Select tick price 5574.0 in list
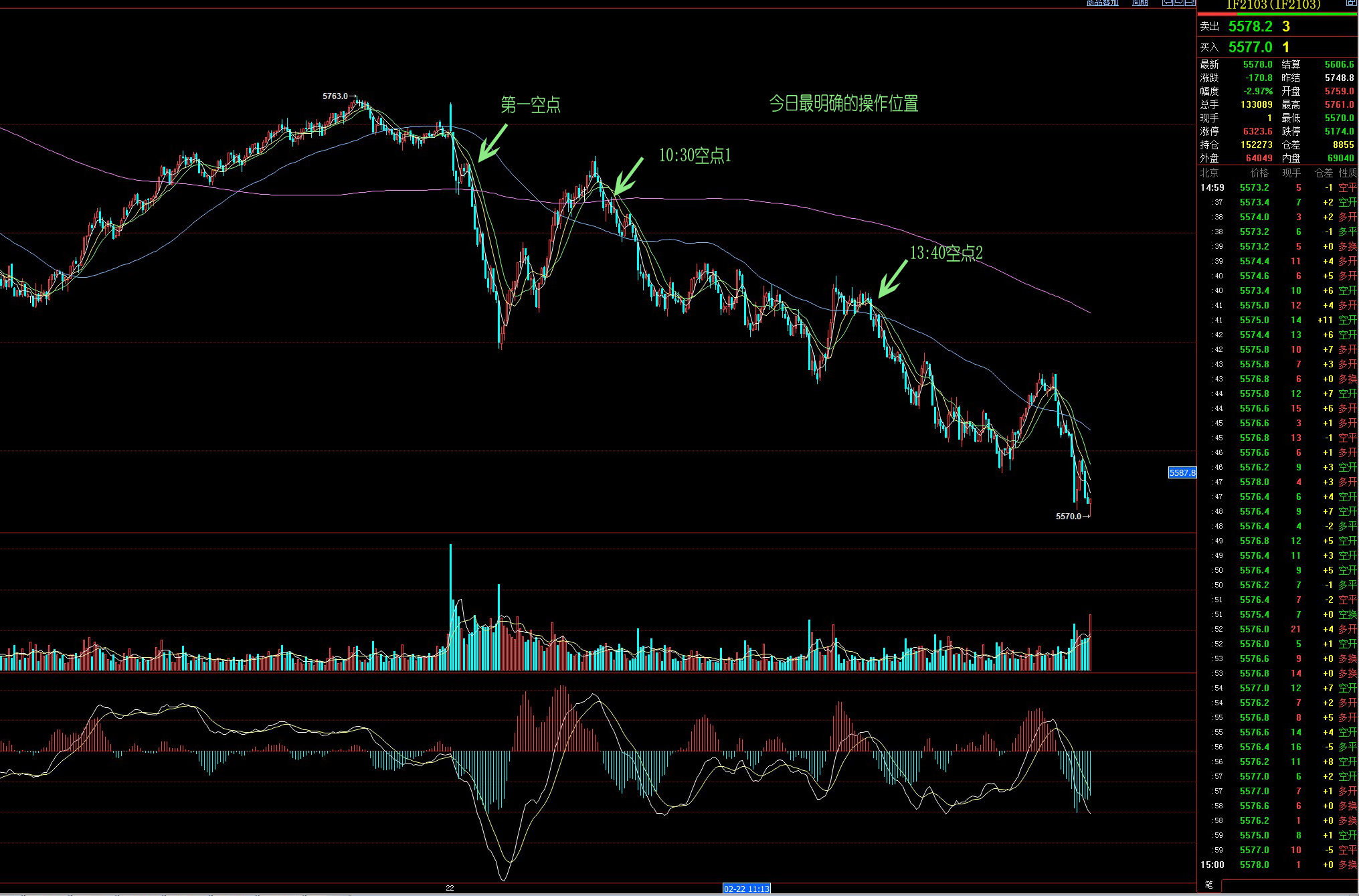This screenshot has height=896, width=1359. [1254, 217]
